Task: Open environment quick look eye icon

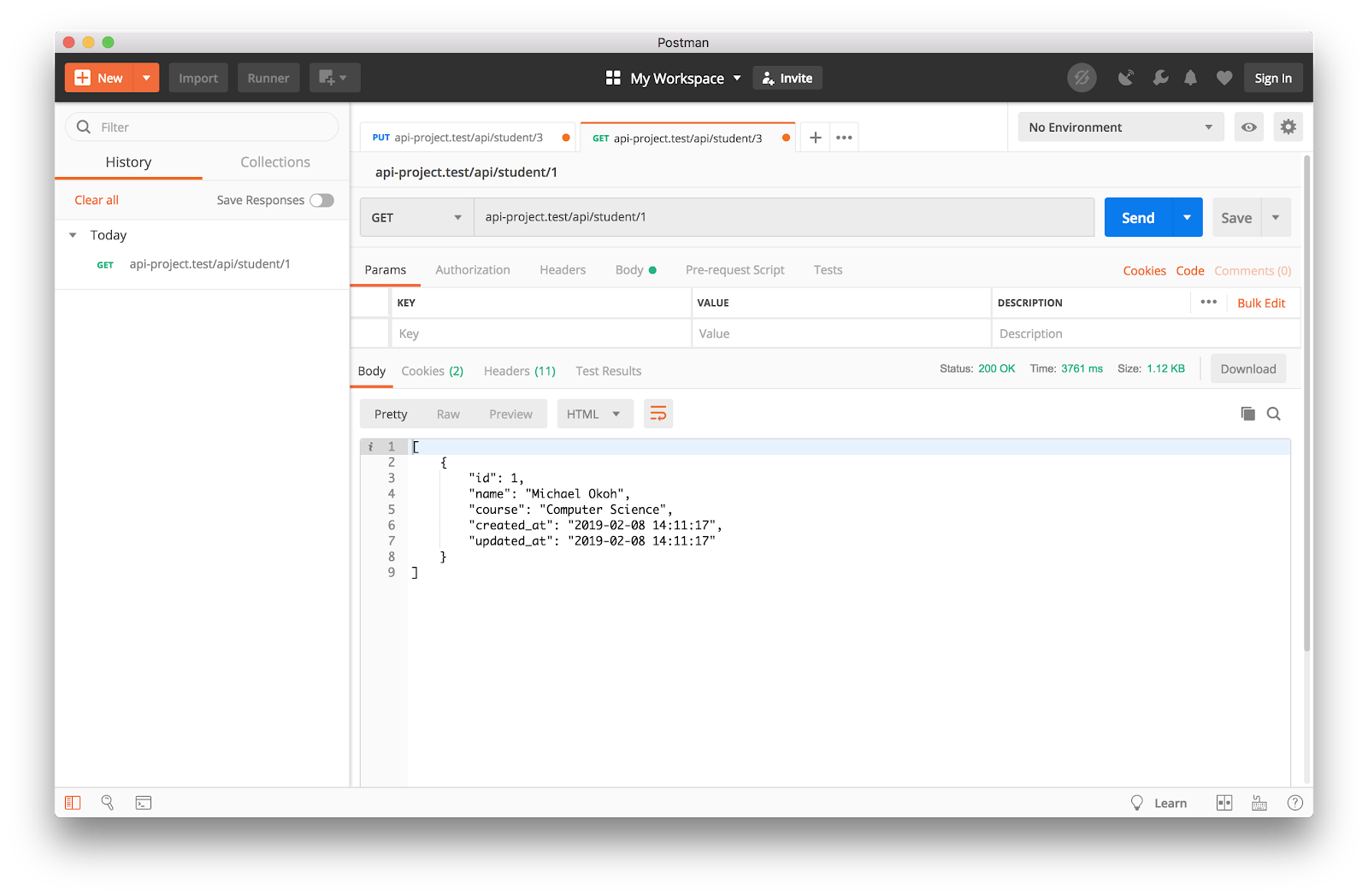Action: coord(1249,127)
